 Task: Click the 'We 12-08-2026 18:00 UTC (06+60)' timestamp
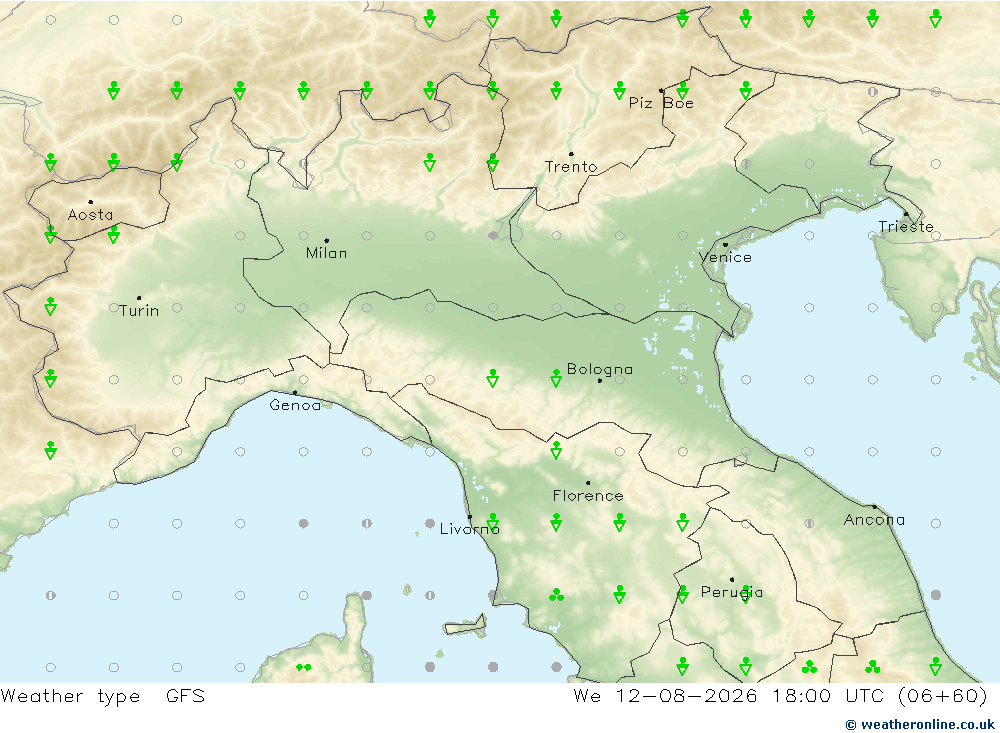780,696
